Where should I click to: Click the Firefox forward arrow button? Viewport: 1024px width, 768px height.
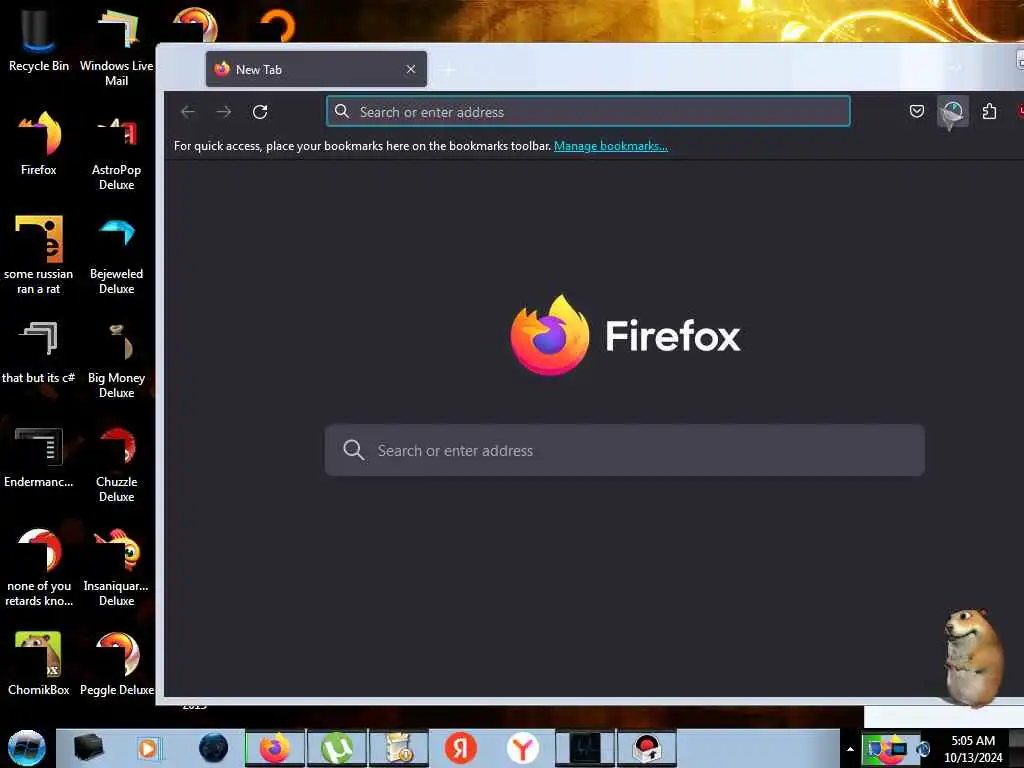pyautogui.click(x=224, y=112)
